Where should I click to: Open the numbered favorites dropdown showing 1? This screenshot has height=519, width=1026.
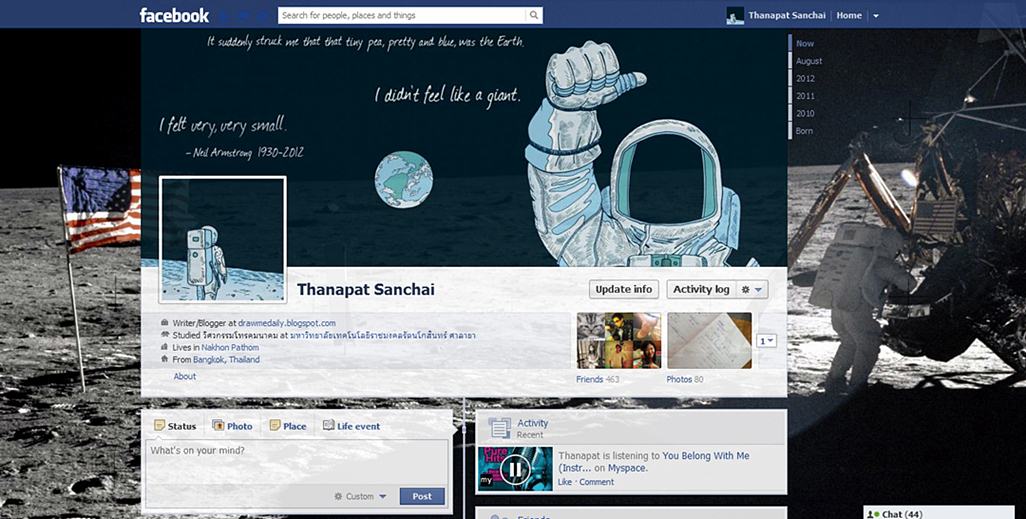pyautogui.click(x=766, y=341)
